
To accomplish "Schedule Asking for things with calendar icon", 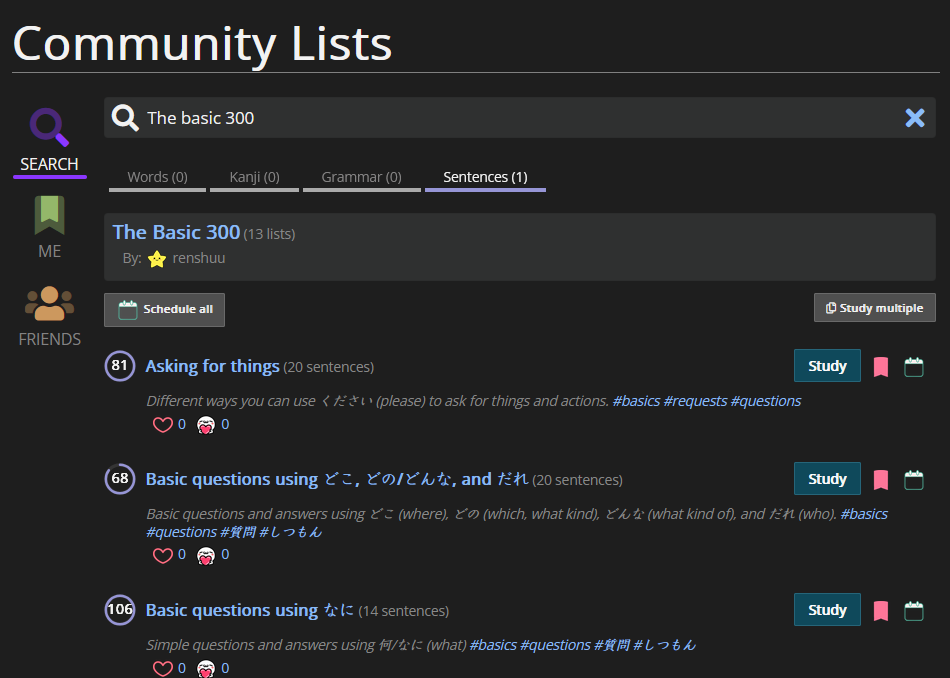I will click(x=914, y=367).
